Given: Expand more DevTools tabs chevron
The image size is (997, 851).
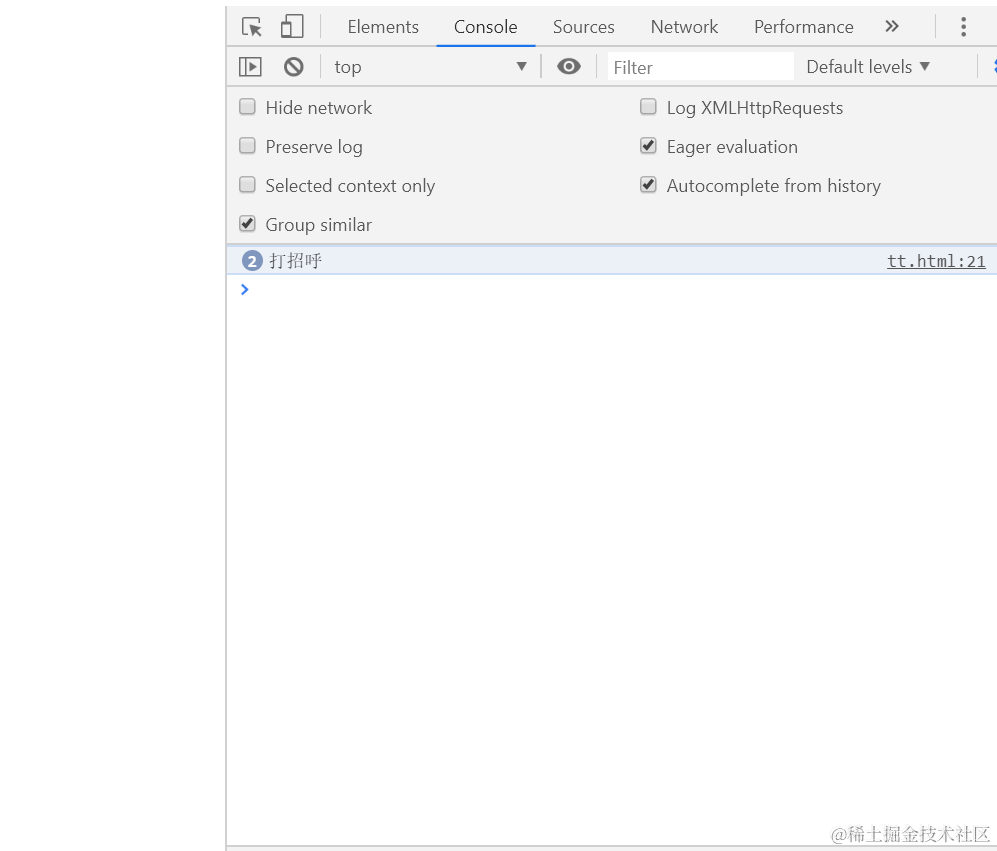Looking at the screenshot, I should 892,26.
